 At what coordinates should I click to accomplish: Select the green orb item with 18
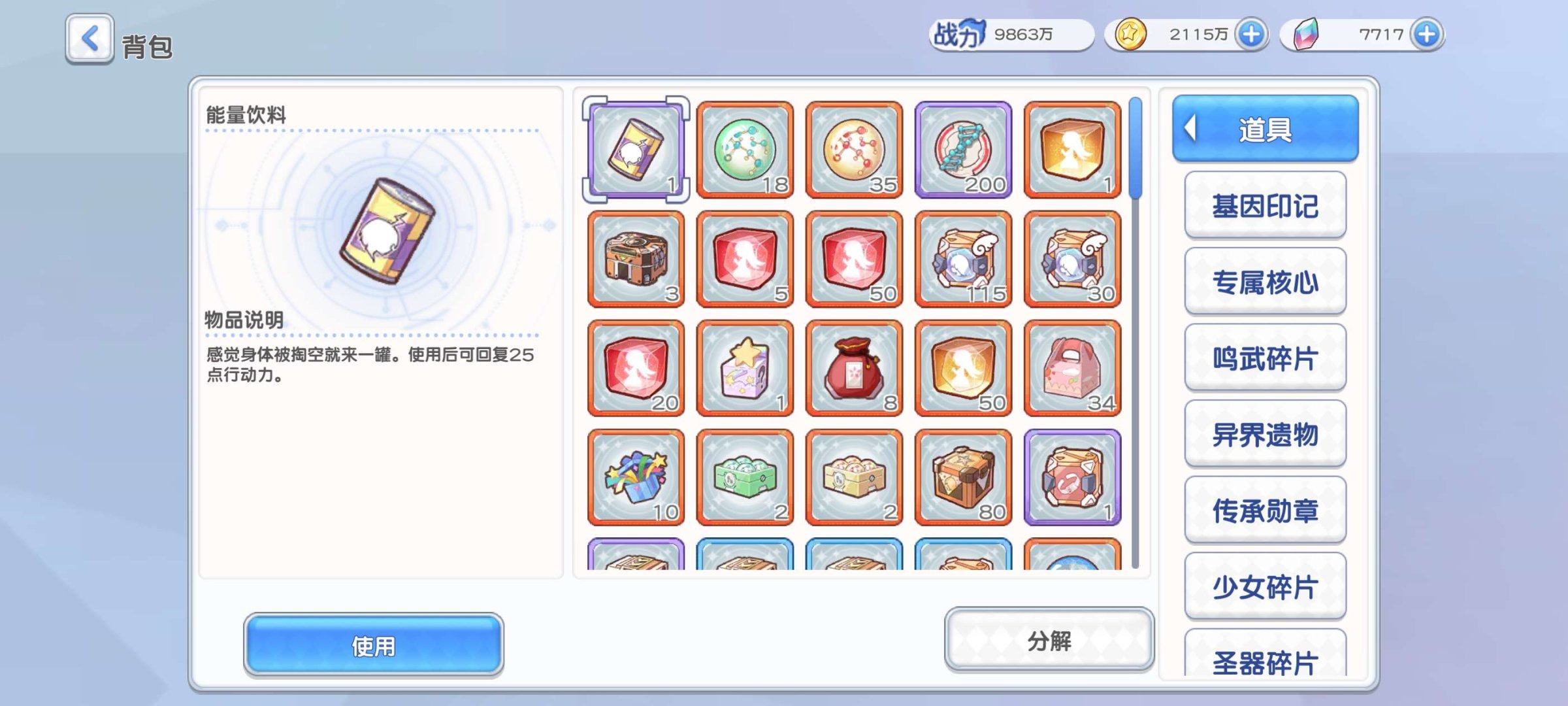coord(745,150)
